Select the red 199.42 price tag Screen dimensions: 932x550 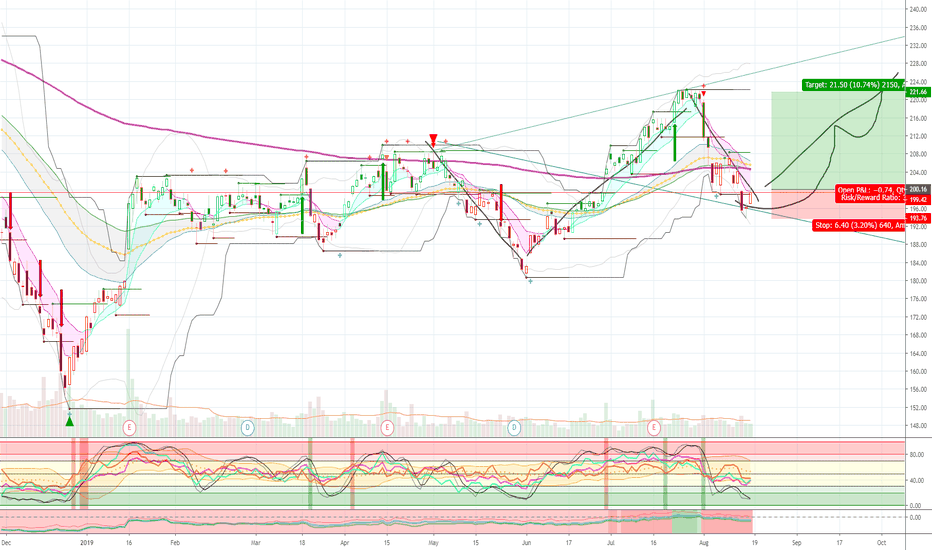(918, 200)
